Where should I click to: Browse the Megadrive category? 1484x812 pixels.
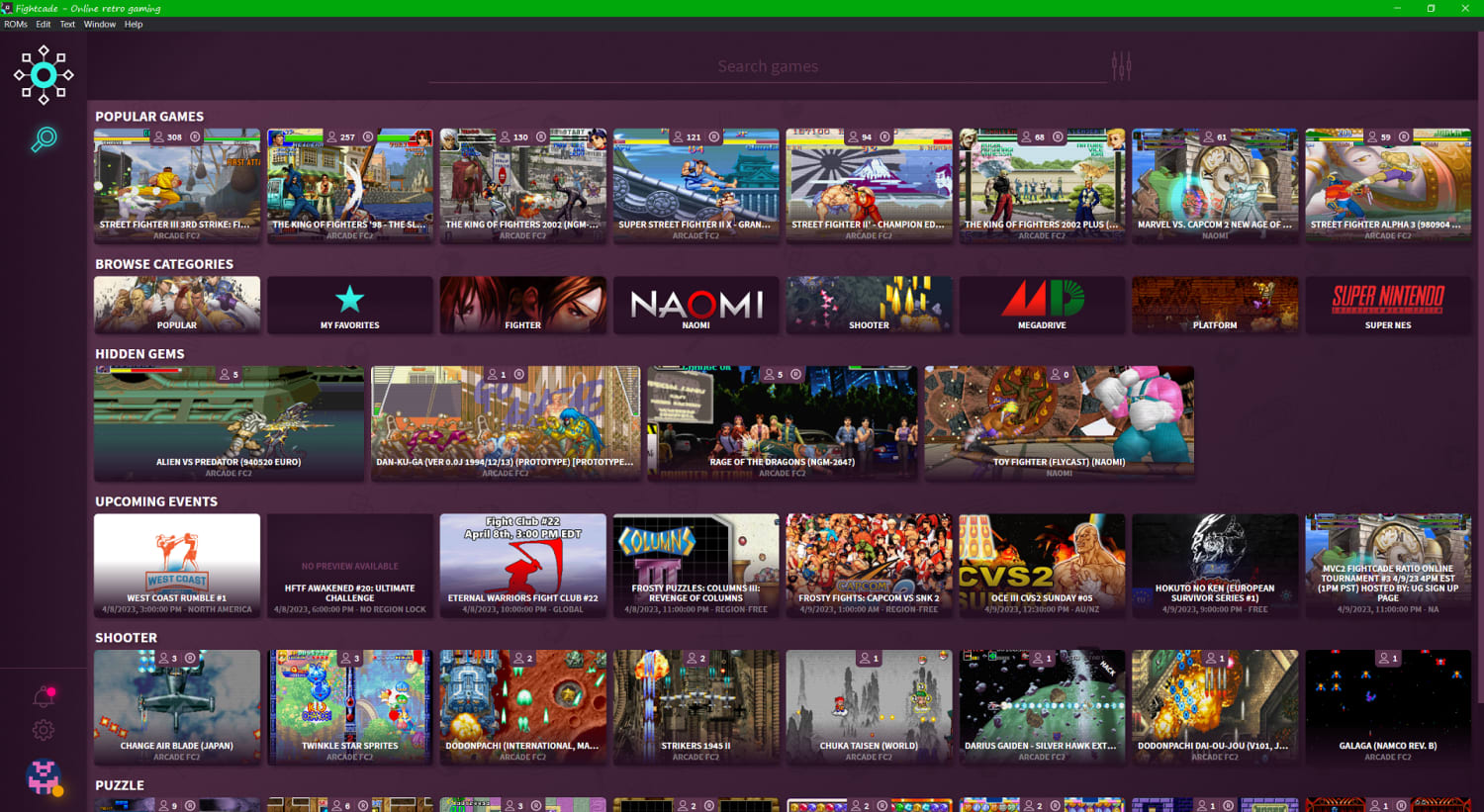point(1043,305)
